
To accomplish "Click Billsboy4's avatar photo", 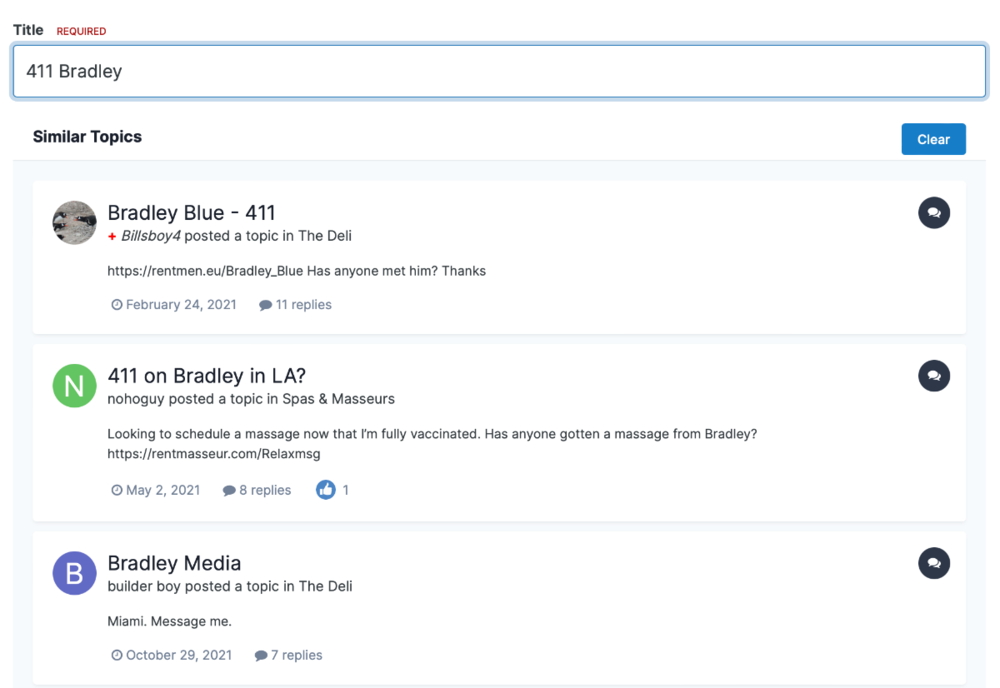I will [74, 222].
